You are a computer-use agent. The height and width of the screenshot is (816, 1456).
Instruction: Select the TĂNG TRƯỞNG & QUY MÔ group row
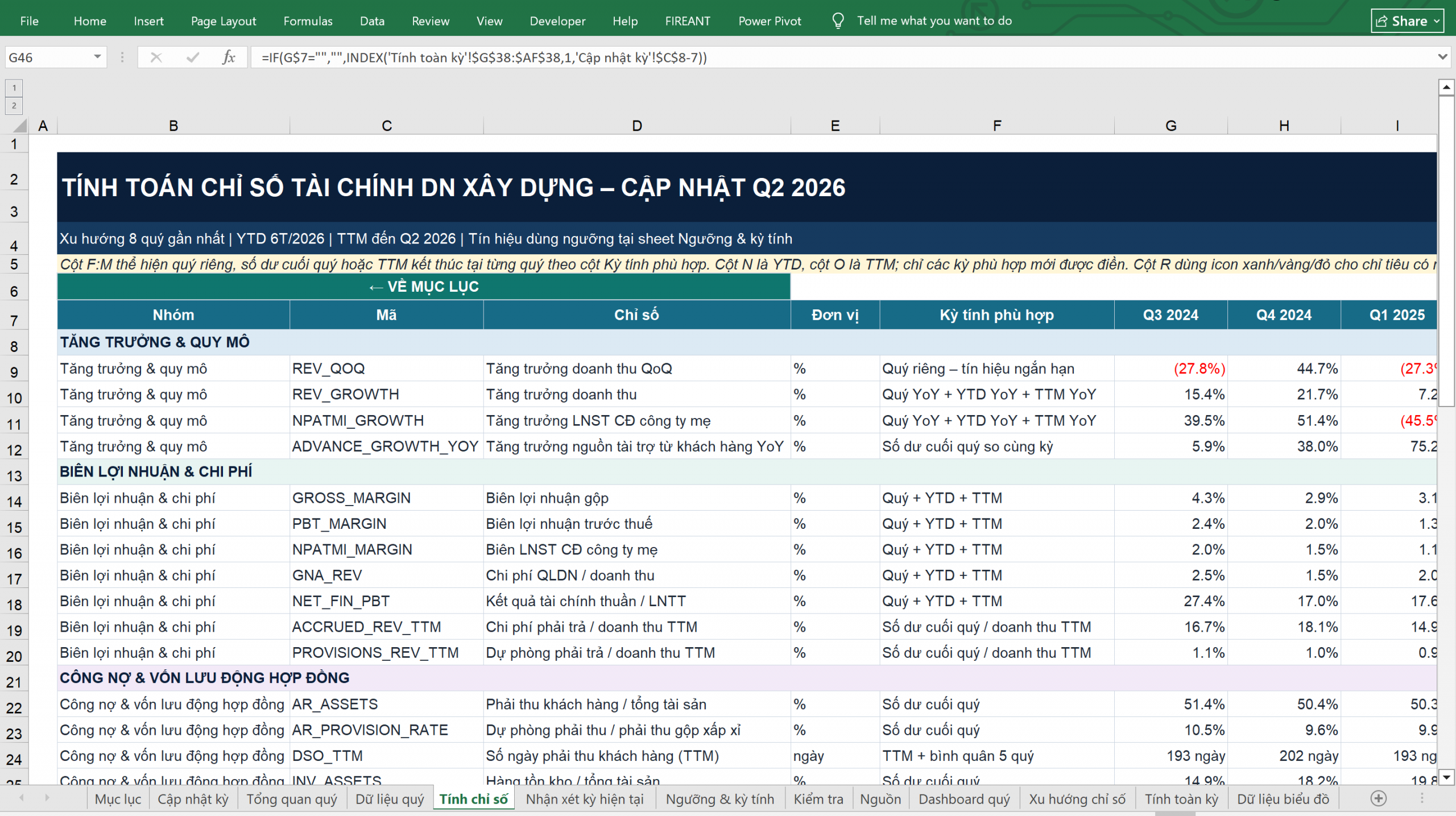[747, 342]
